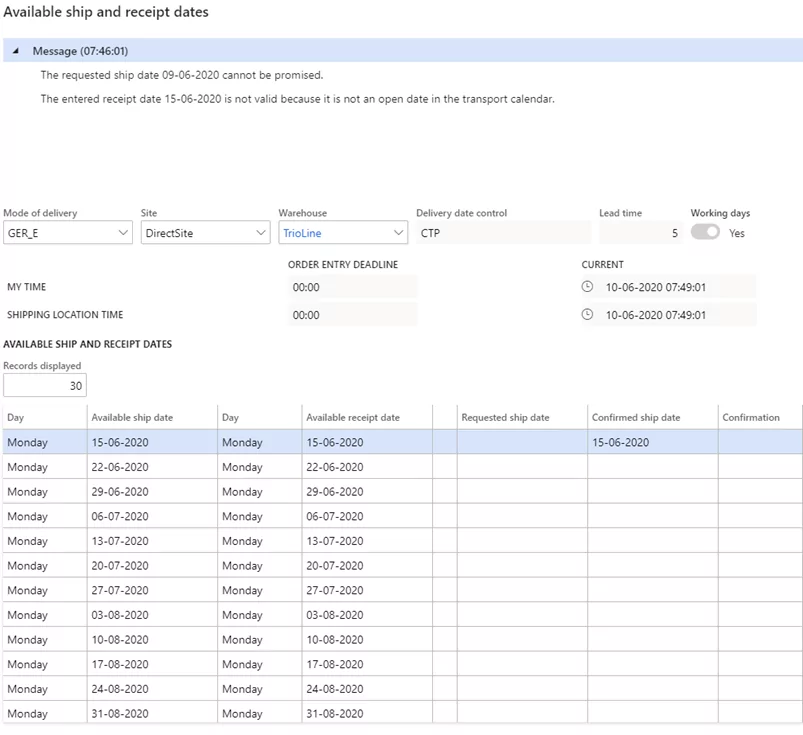Select available receipt date 10-08-2020
Viewport: 803px width, 735px height.
click(367, 639)
